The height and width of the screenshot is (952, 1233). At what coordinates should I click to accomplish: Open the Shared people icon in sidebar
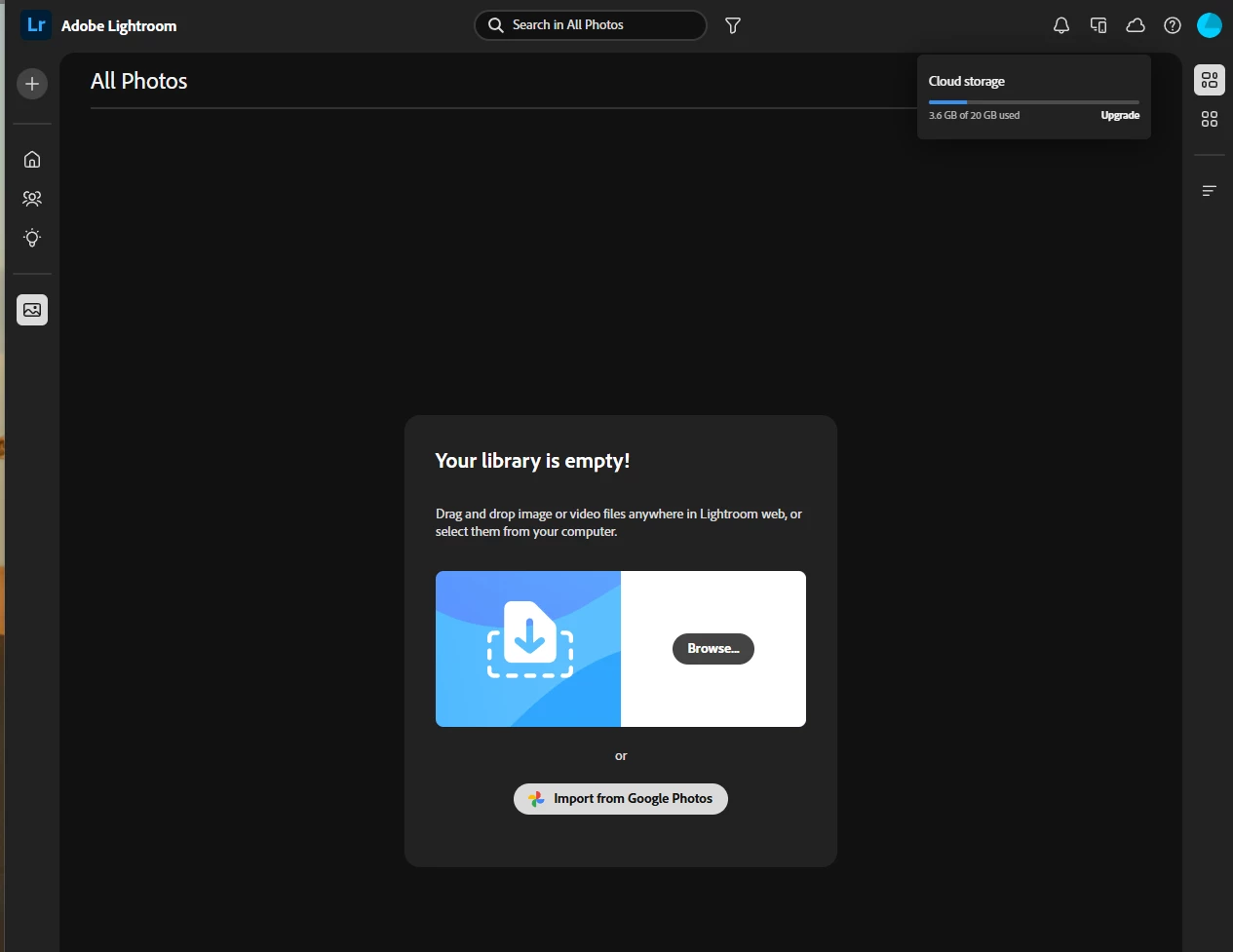coord(32,199)
